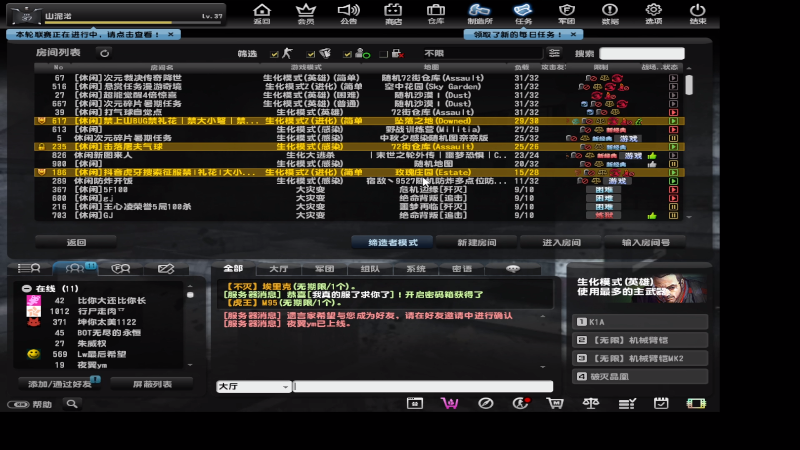
Task: Click the 进入房间 button
Action: [x=561, y=242]
